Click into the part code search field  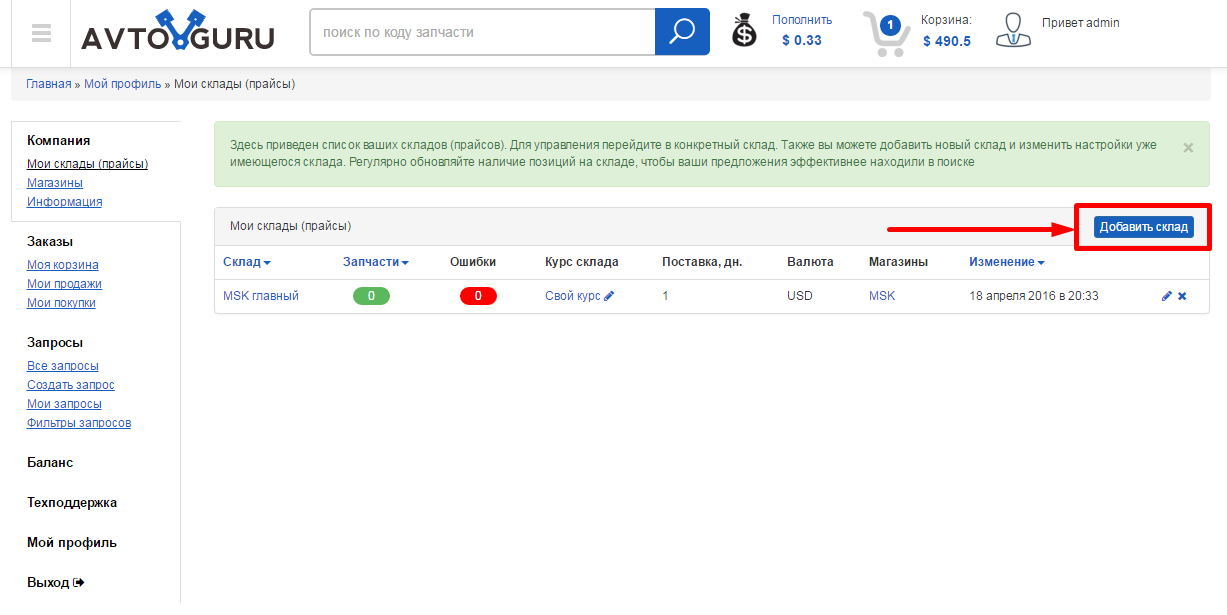point(482,32)
